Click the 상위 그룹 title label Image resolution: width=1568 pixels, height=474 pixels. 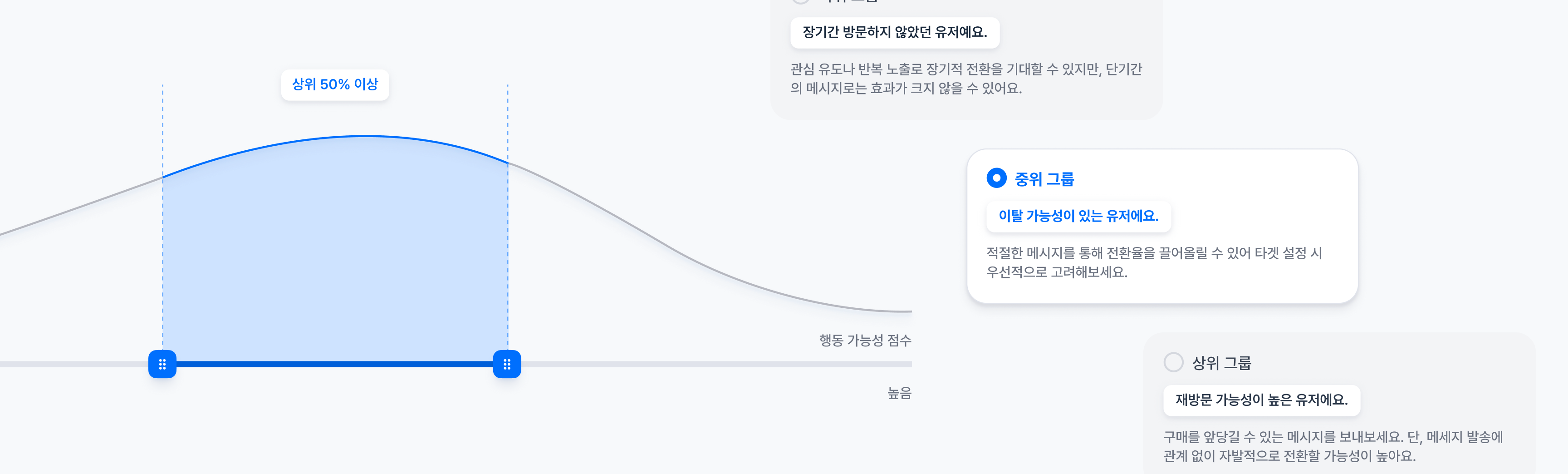[1221, 363]
